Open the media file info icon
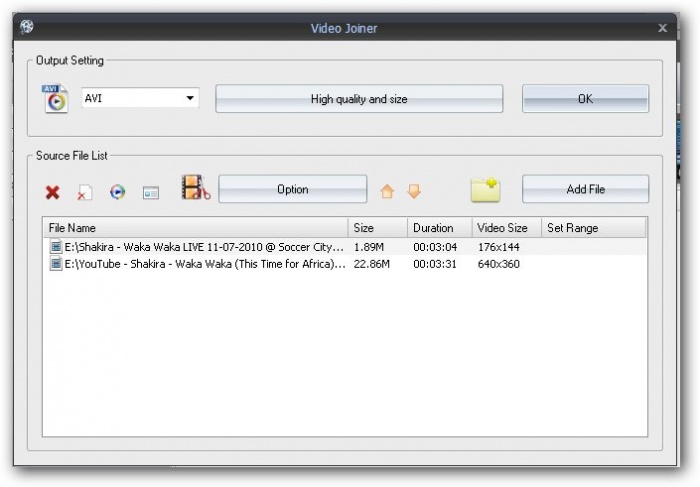The height and width of the screenshot is (487, 700). coord(151,193)
